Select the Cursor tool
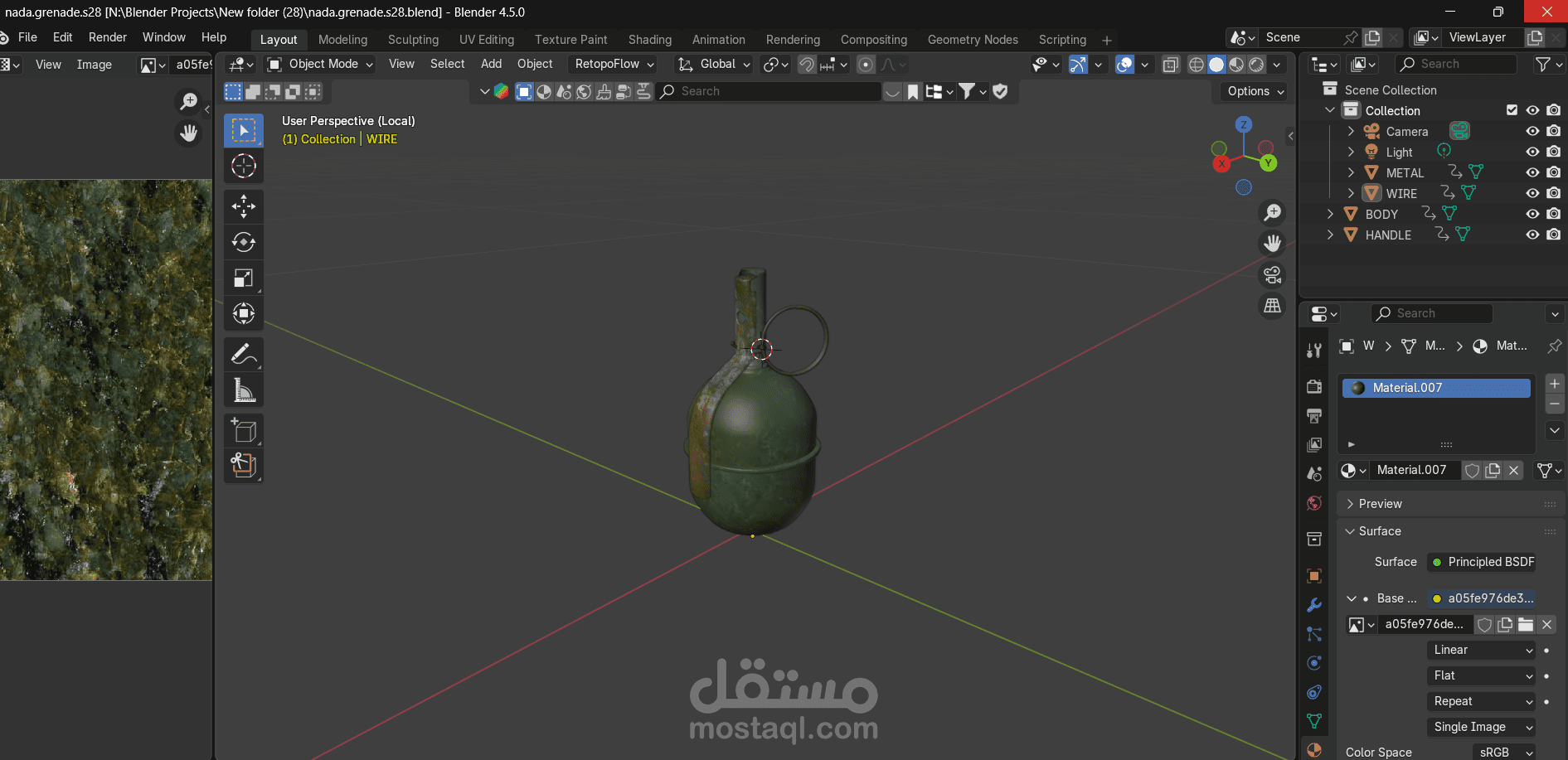 (x=243, y=166)
